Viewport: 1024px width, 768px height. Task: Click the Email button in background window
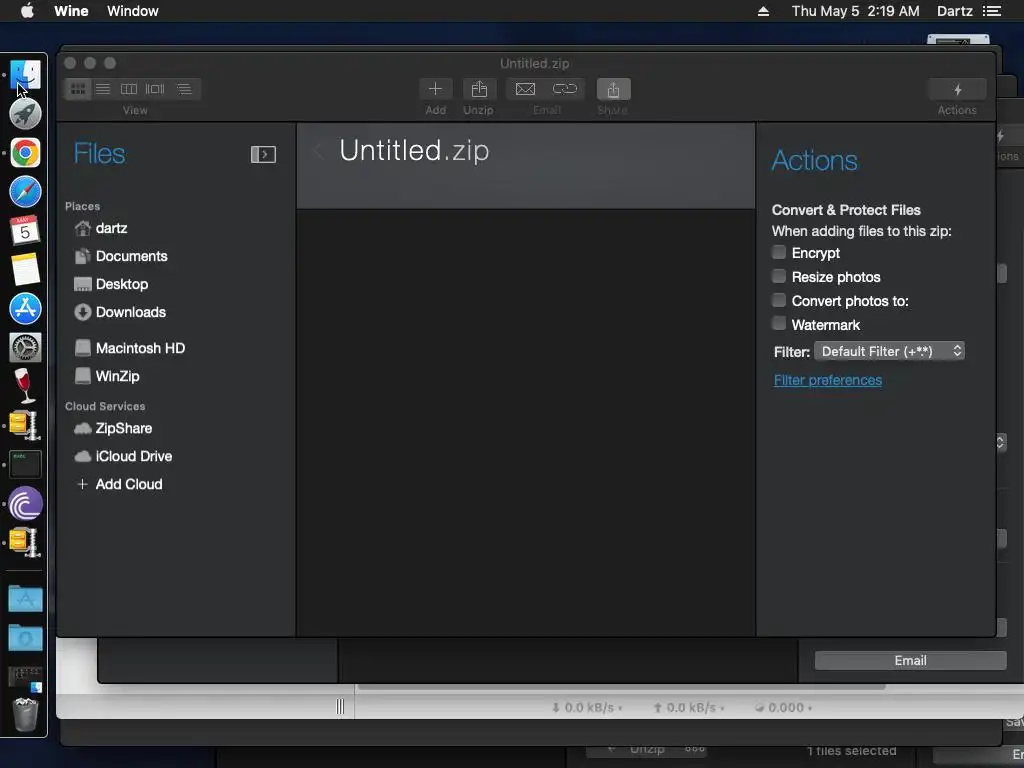coord(910,661)
